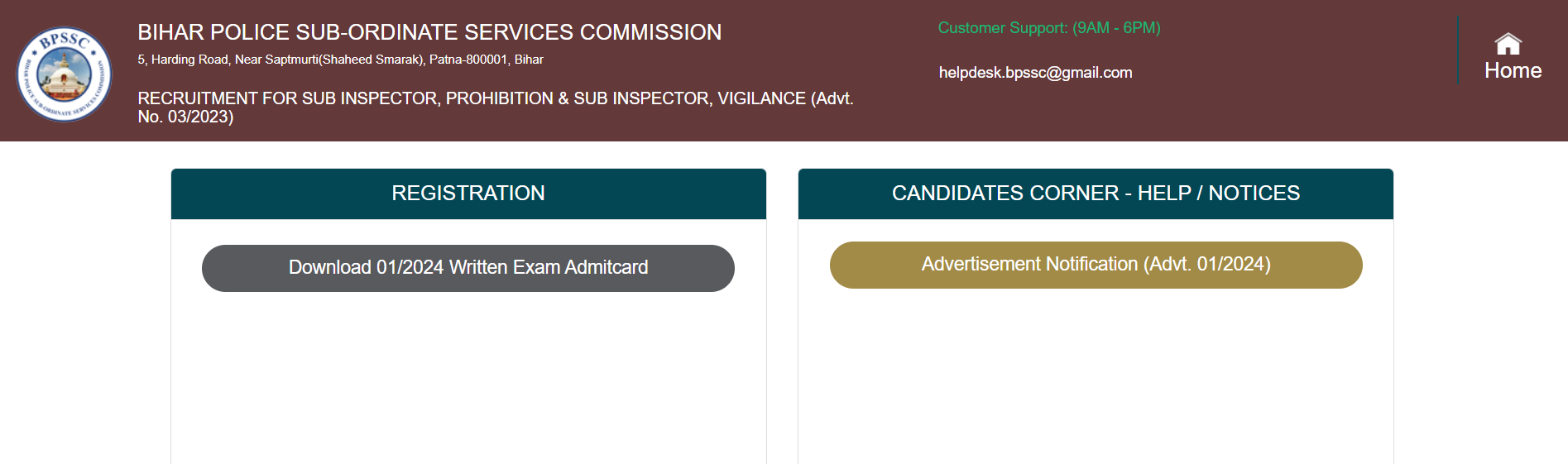
Task: Click the "Patna-800001, Bihar" part of the address
Action: click(487, 60)
